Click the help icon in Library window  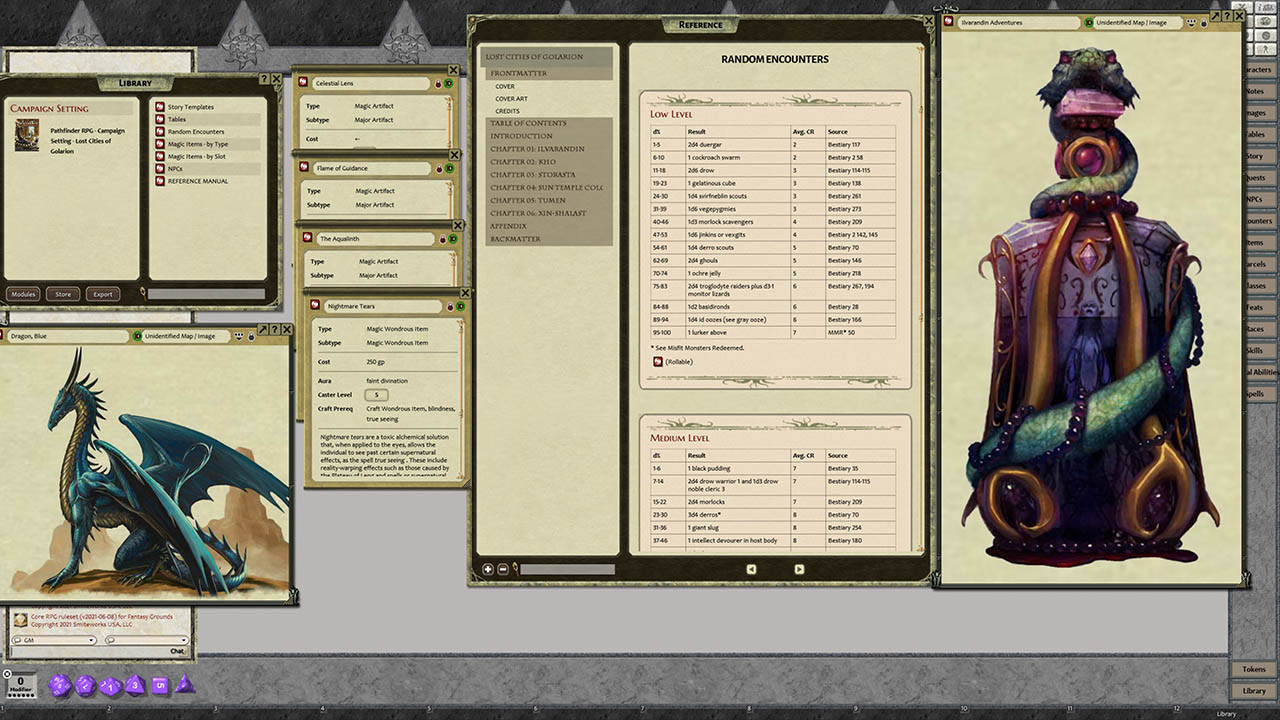[263, 79]
